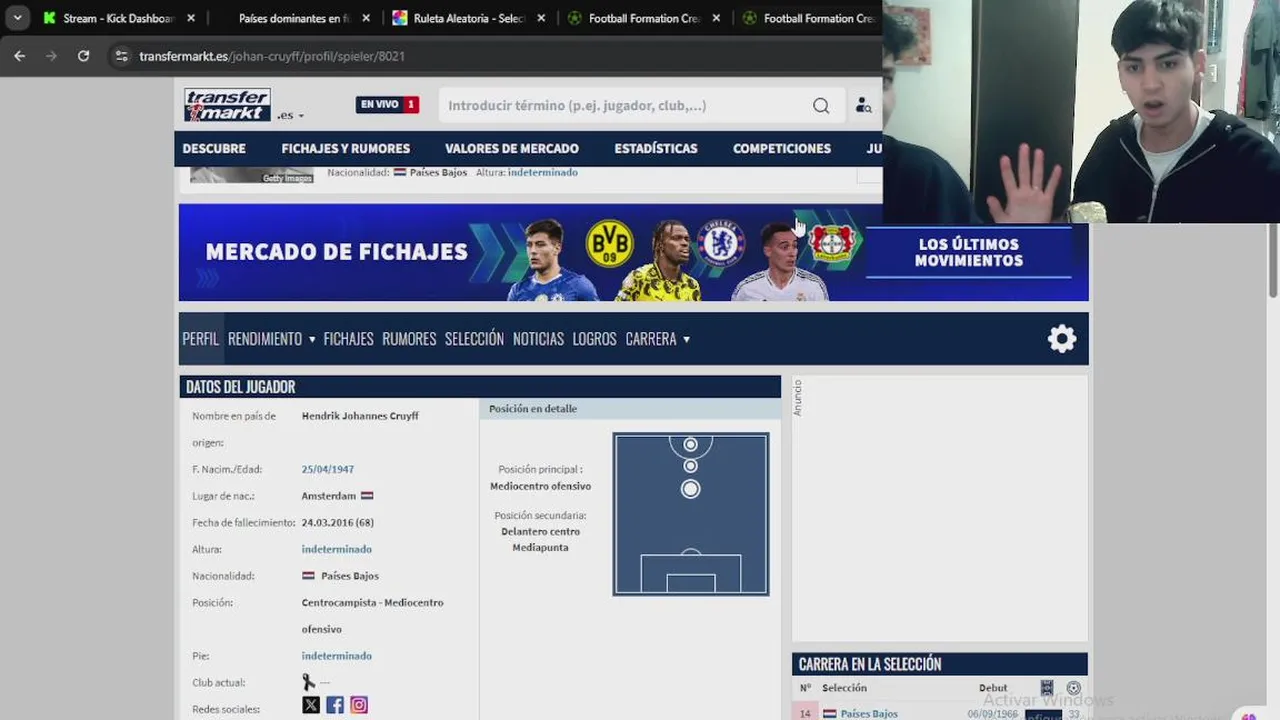Viewport: 1280px width, 720px height.
Task: Close the Stream - Kick Dashboard tab
Action: coord(191,18)
